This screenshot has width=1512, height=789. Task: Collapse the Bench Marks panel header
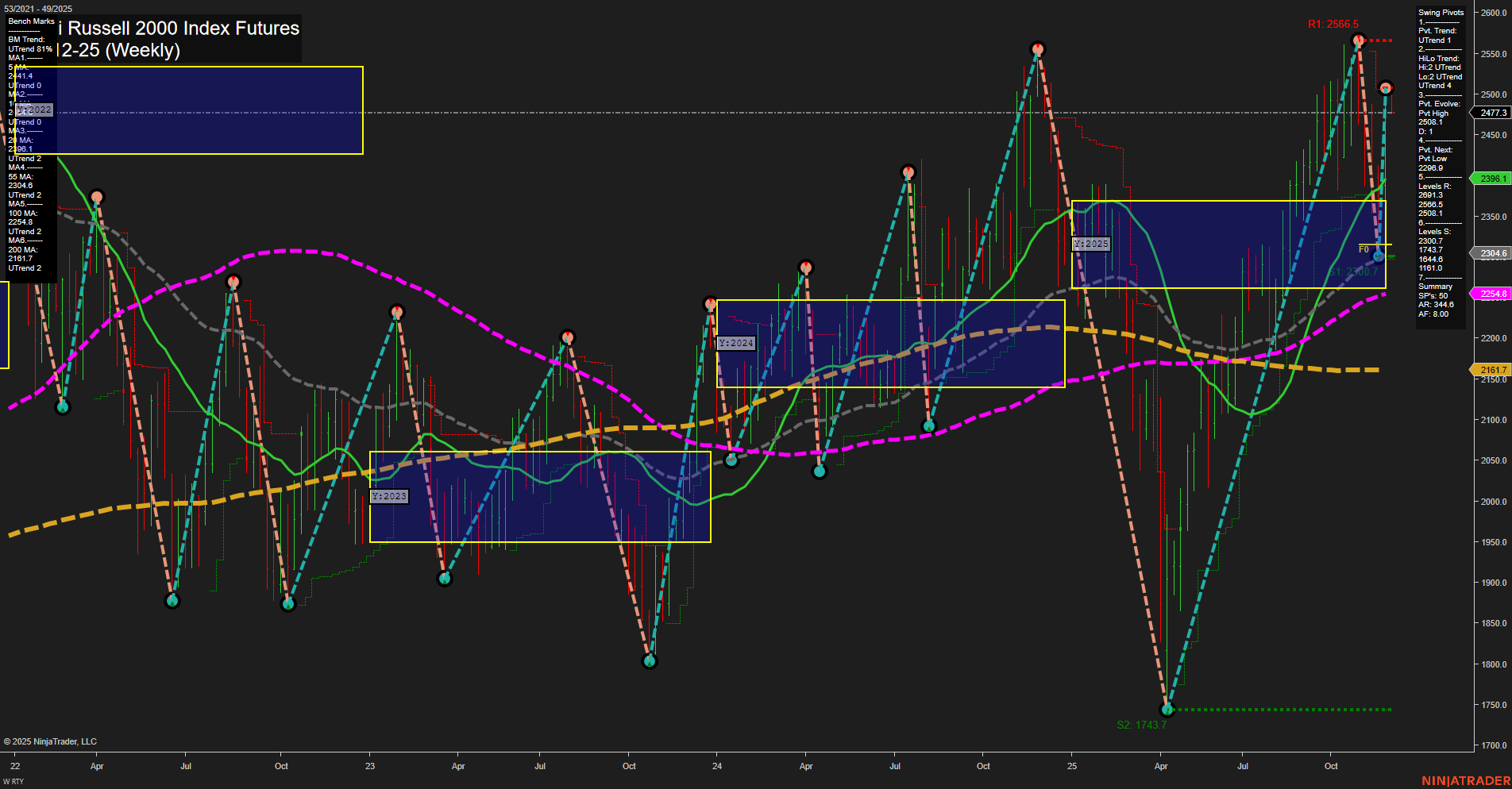(x=30, y=21)
